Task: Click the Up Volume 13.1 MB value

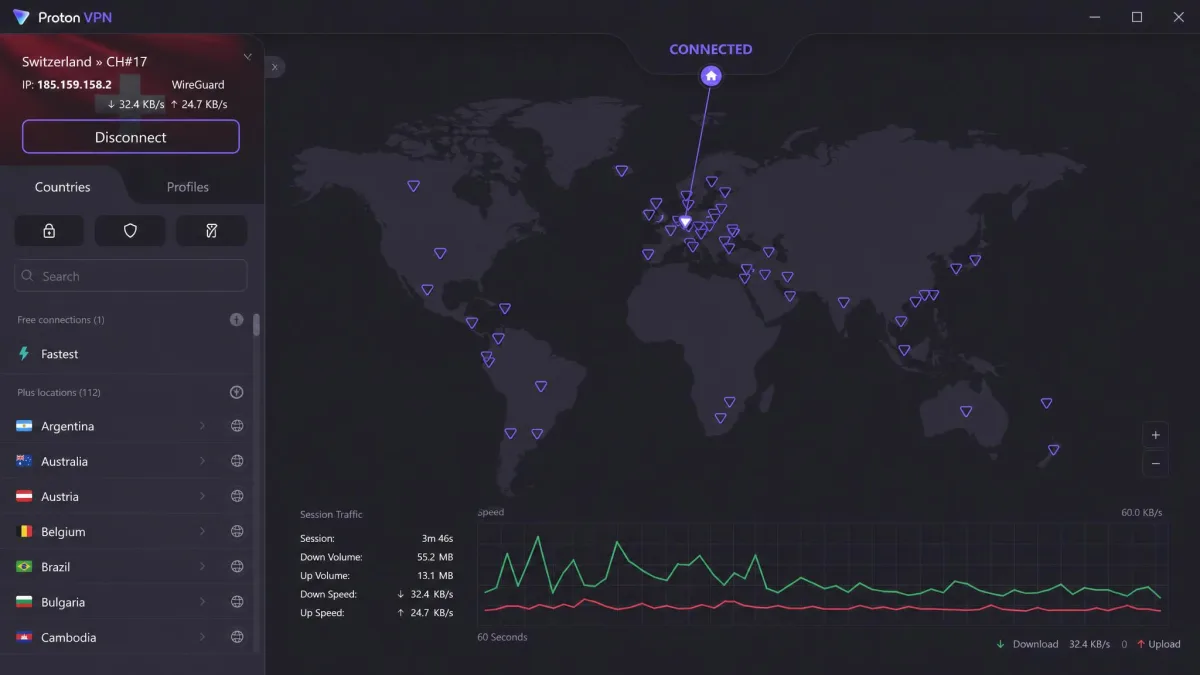Action: pos(434,576)
